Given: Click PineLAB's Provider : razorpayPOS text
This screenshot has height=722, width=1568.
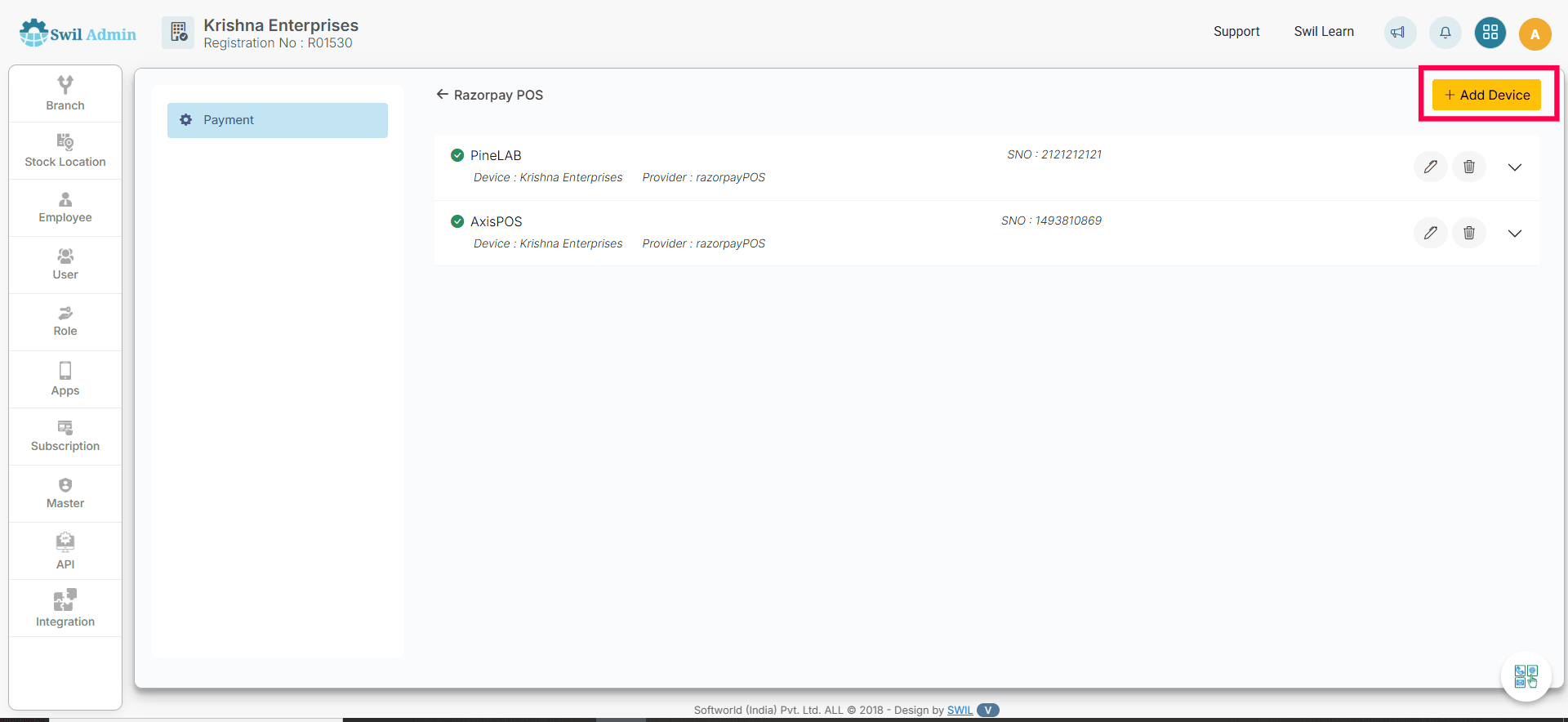Looking at the screenshot, I should [704, 177].
